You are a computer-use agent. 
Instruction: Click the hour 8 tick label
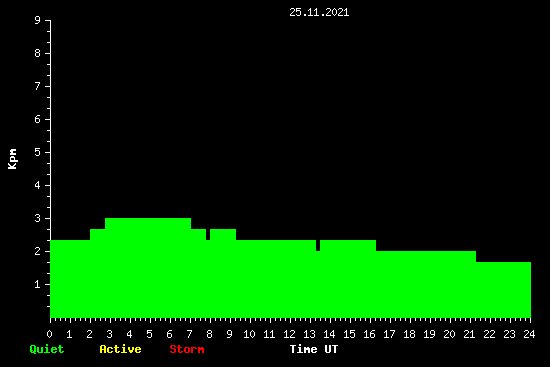[209, 334]
